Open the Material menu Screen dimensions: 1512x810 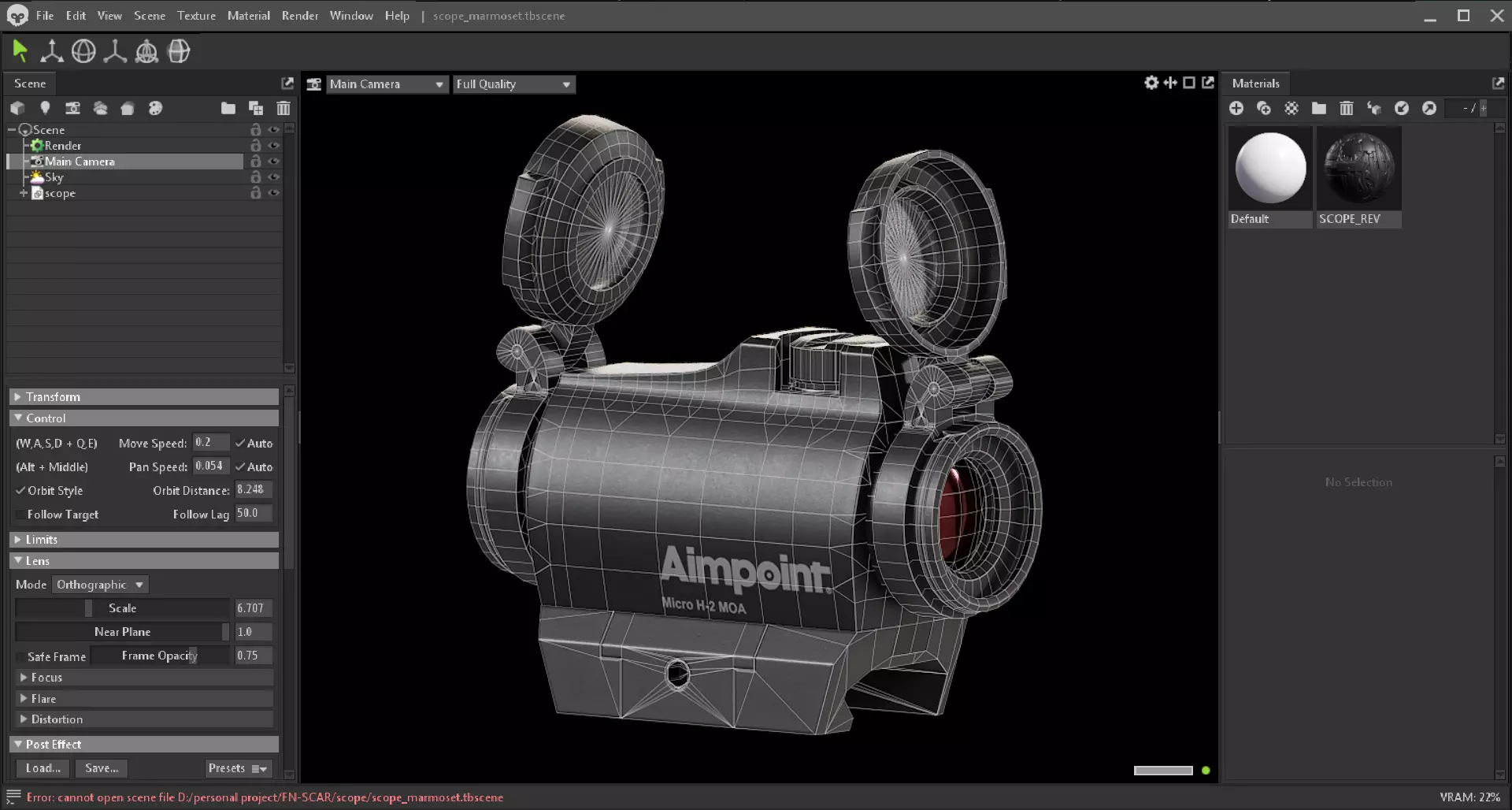click(249, 16)
